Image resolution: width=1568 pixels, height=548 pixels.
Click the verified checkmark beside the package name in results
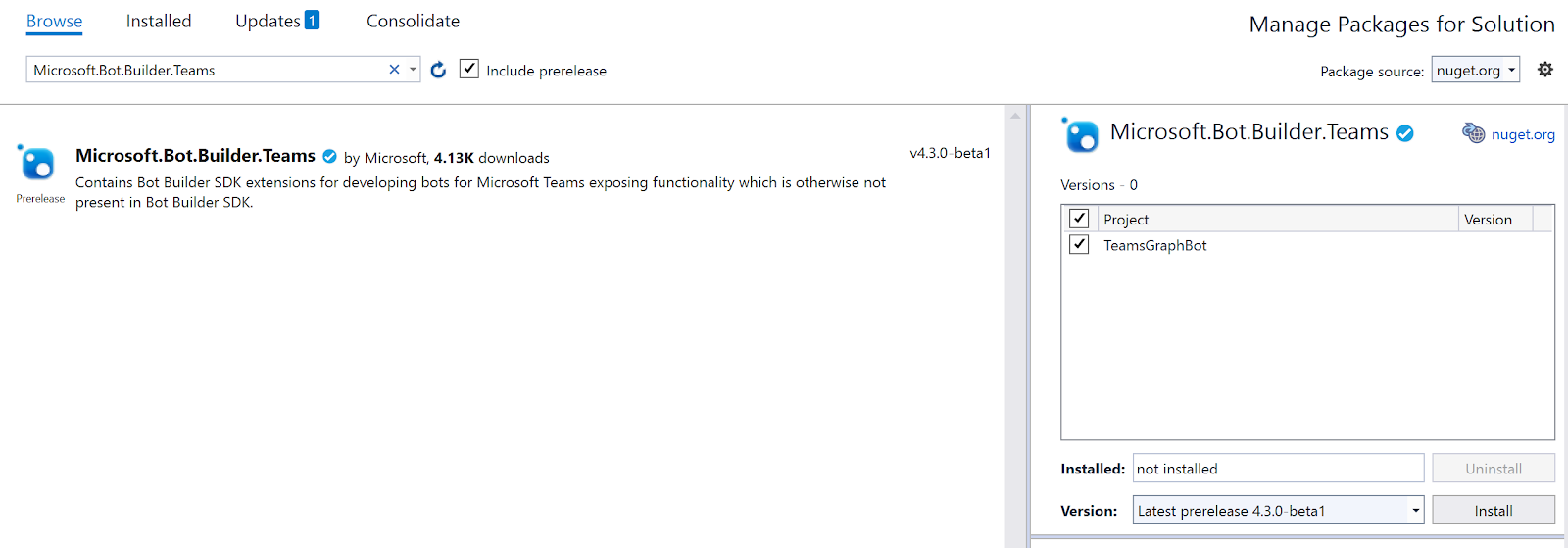pos(330,156)
